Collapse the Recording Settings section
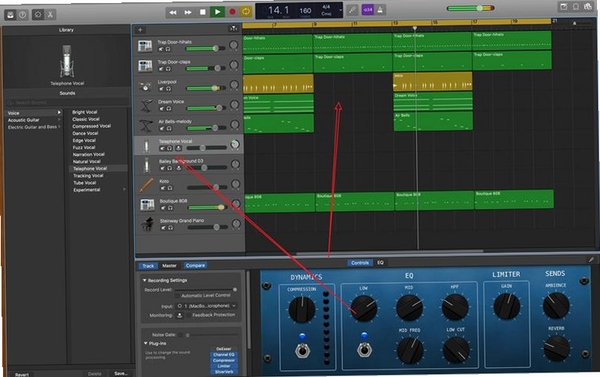Screen dimensions: 600x377 (x=145, y=281)
